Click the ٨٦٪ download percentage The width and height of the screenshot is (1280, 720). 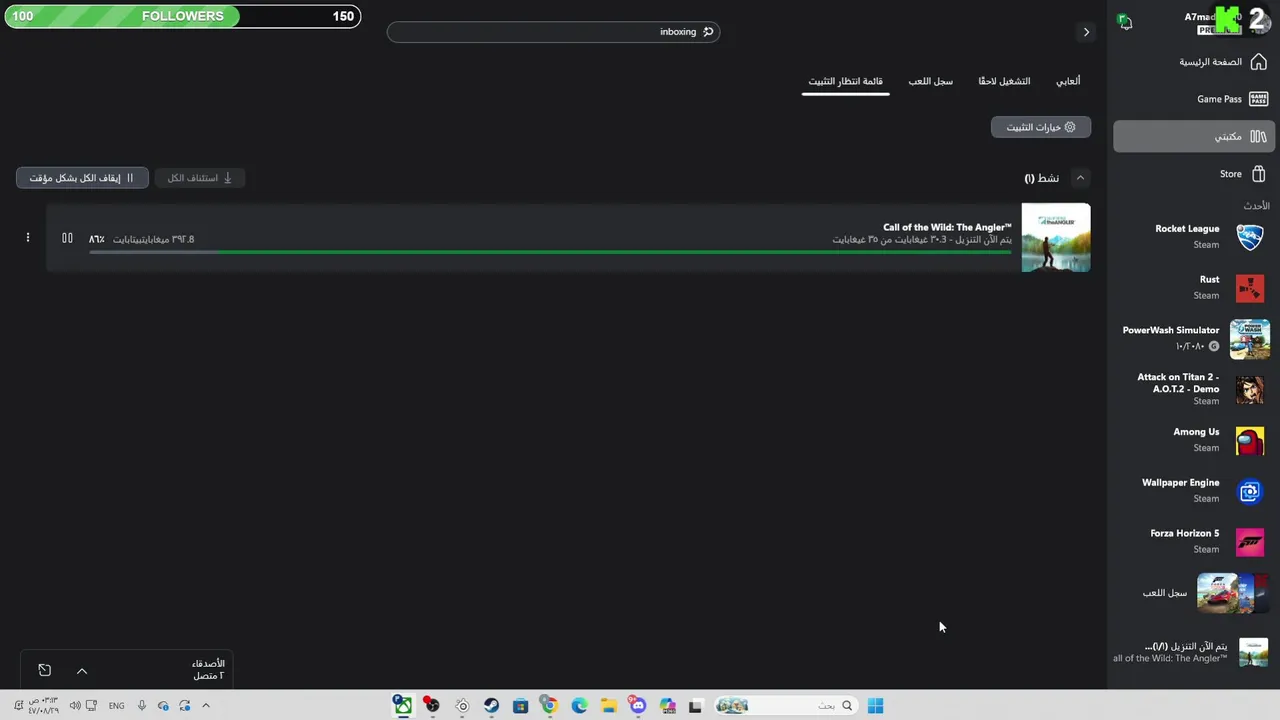(96, 239)
